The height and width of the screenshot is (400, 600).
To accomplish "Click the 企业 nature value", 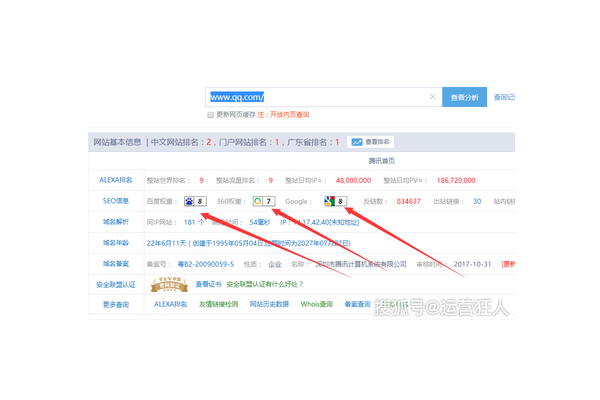I will [275, 264].
